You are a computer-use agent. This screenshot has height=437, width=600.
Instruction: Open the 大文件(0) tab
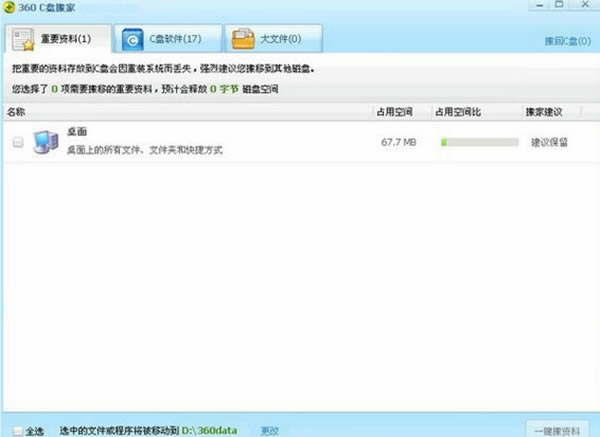pyautogui.click(x=274, y=39)
